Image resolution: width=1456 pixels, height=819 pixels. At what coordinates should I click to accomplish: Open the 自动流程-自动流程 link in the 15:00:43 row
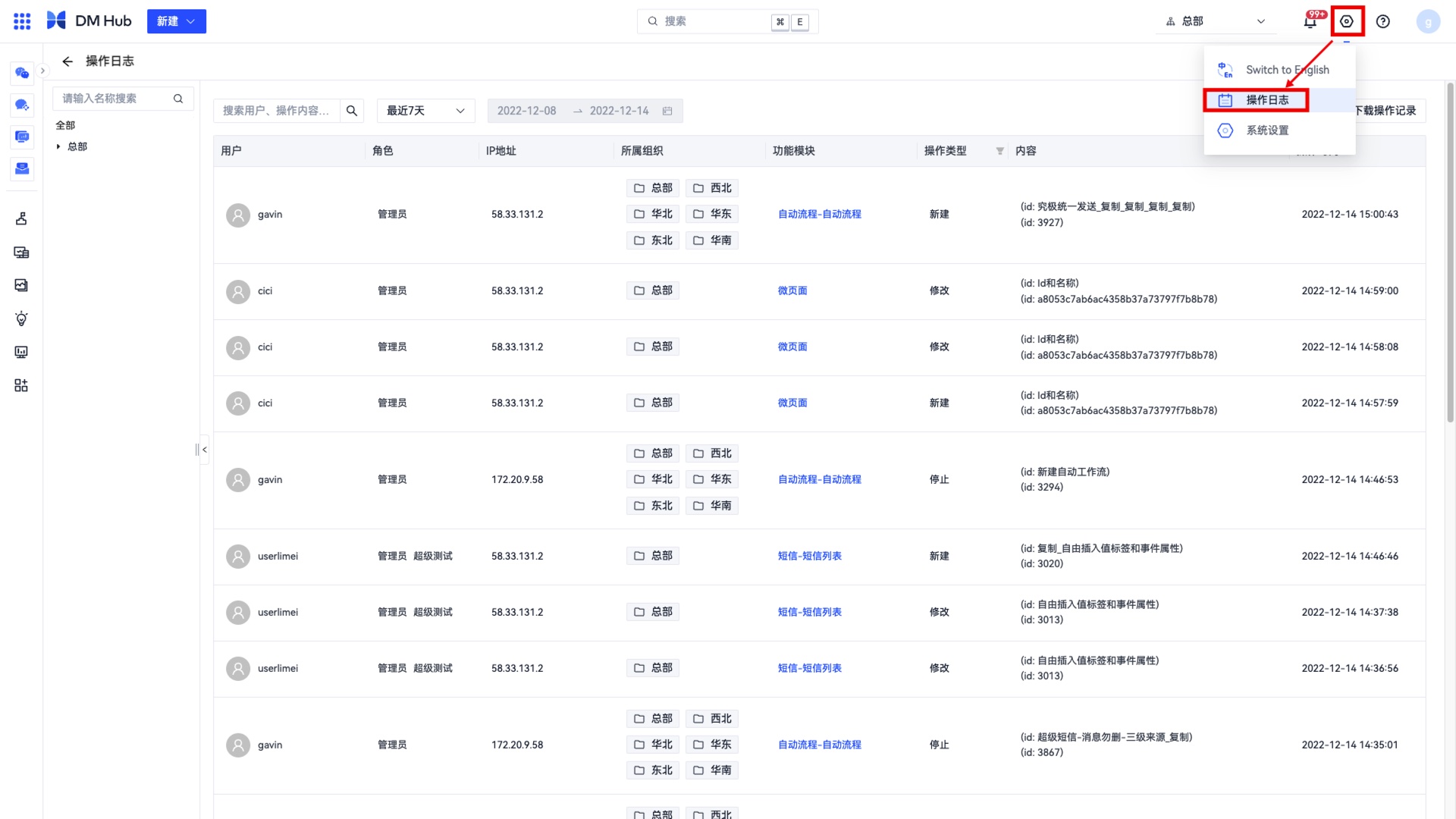tap(819, 215)
